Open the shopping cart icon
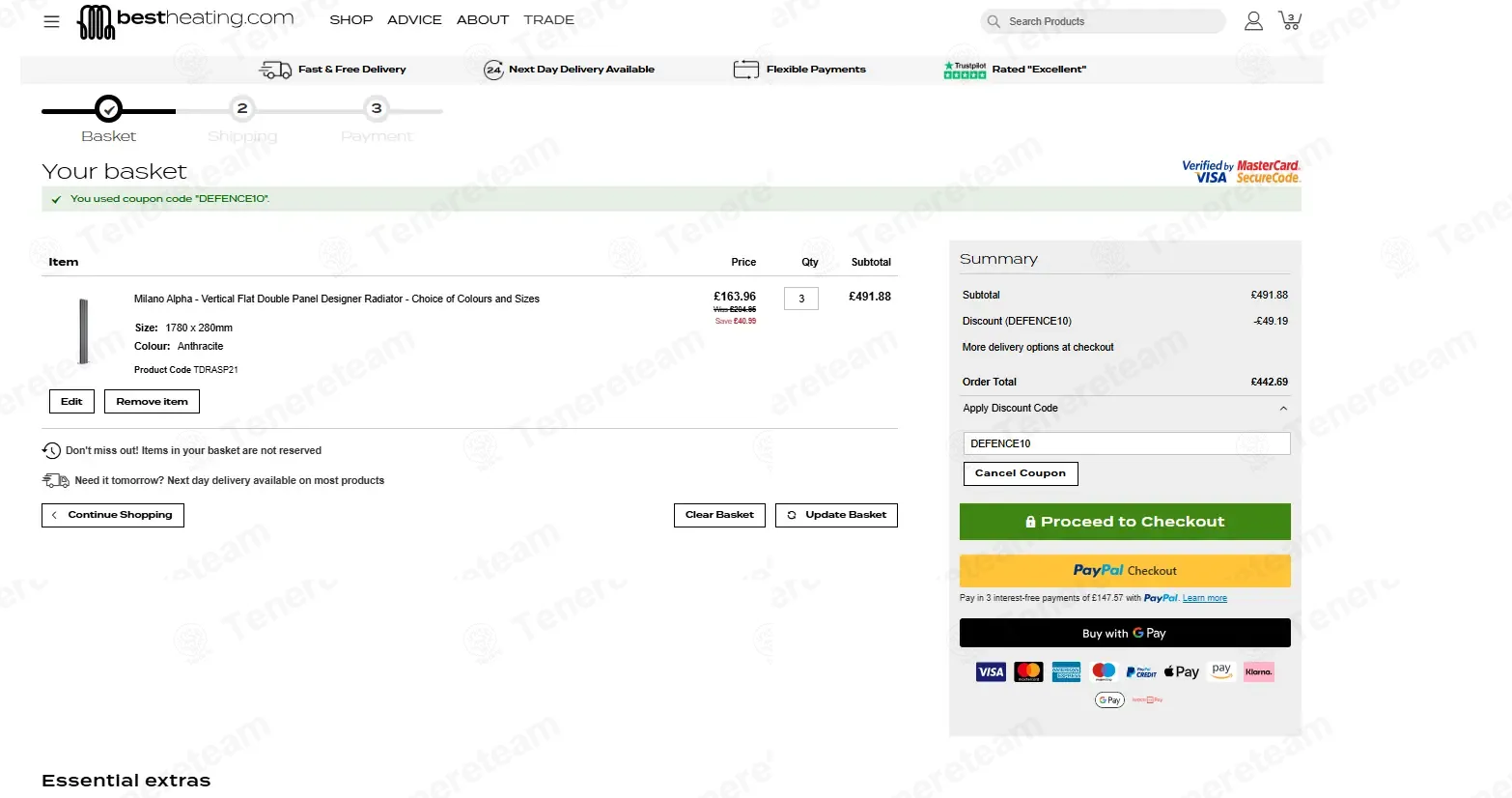The width and height of the screenshot is (1512, 798). [x=1289, y=20]
